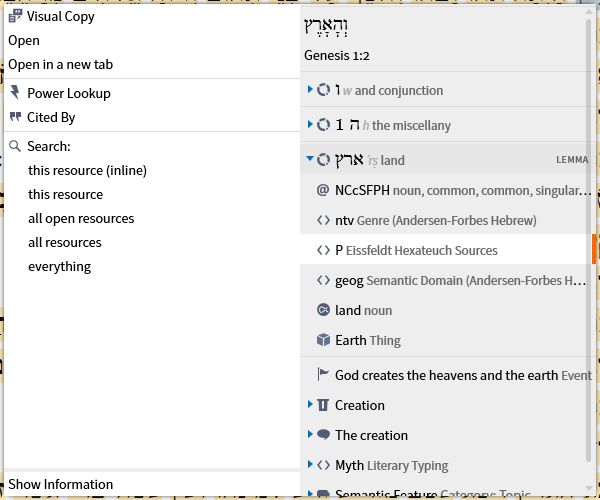Image resolution: width=600 pixels, height=500 pixels.
Task: Select 'God creates the heavens and the earth' event
Action: pos(446,375)
